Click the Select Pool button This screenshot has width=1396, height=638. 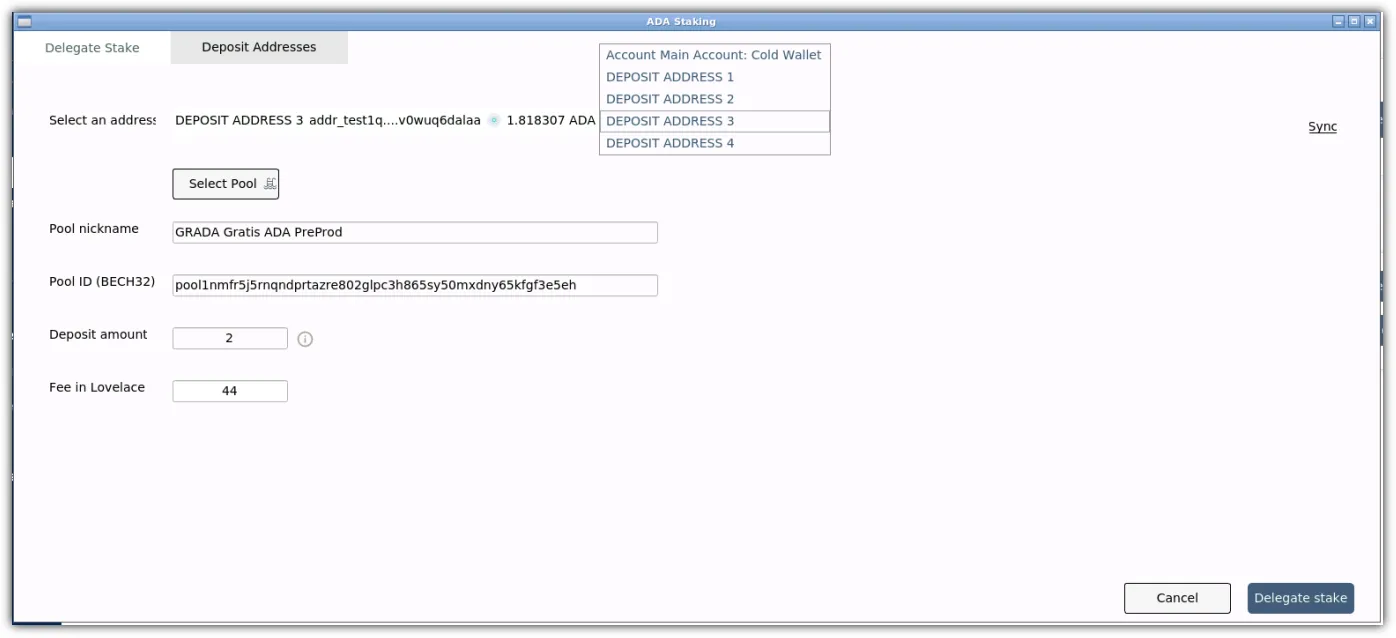[226, 184]
